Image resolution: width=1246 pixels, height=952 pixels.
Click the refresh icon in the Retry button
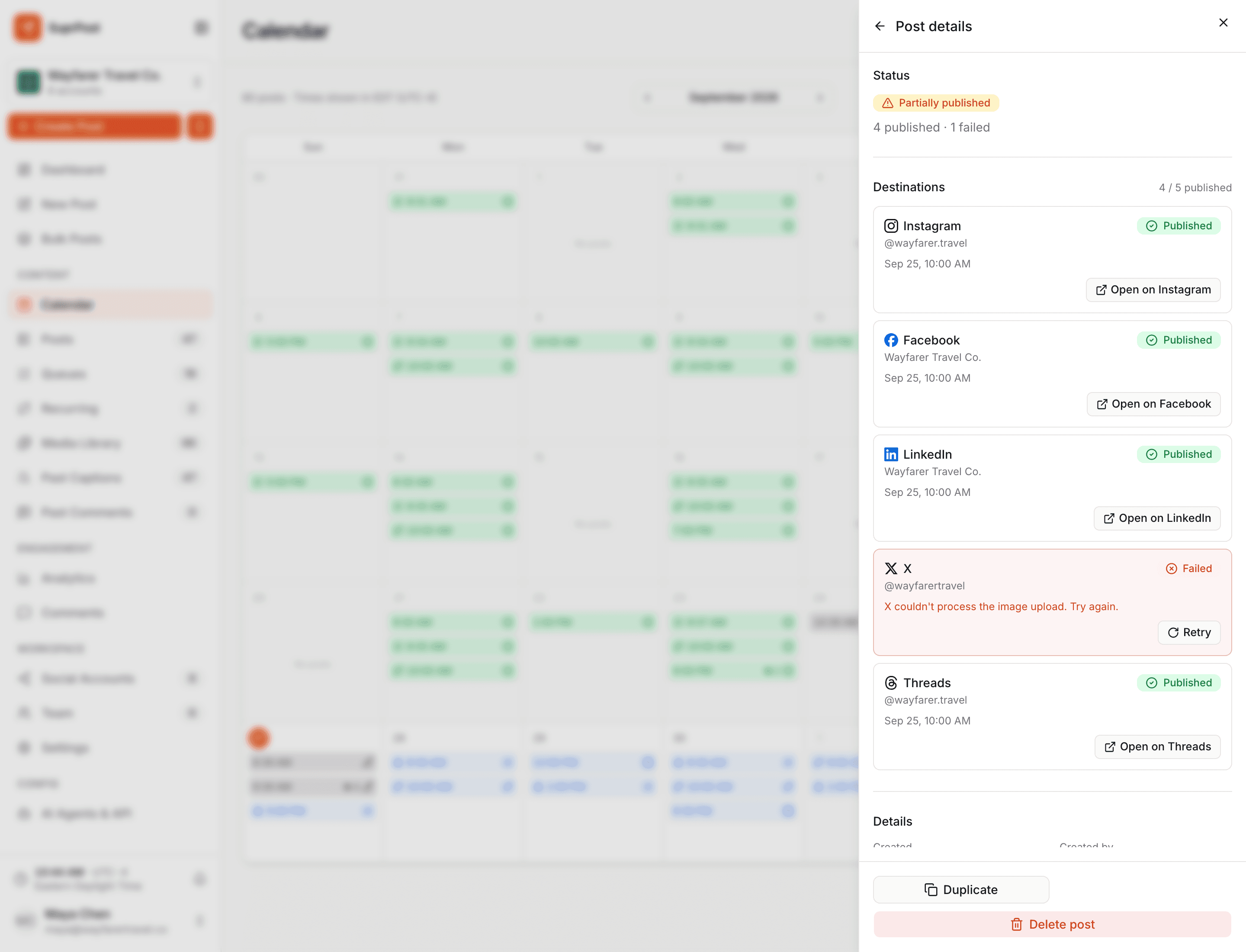(1173, 632)
